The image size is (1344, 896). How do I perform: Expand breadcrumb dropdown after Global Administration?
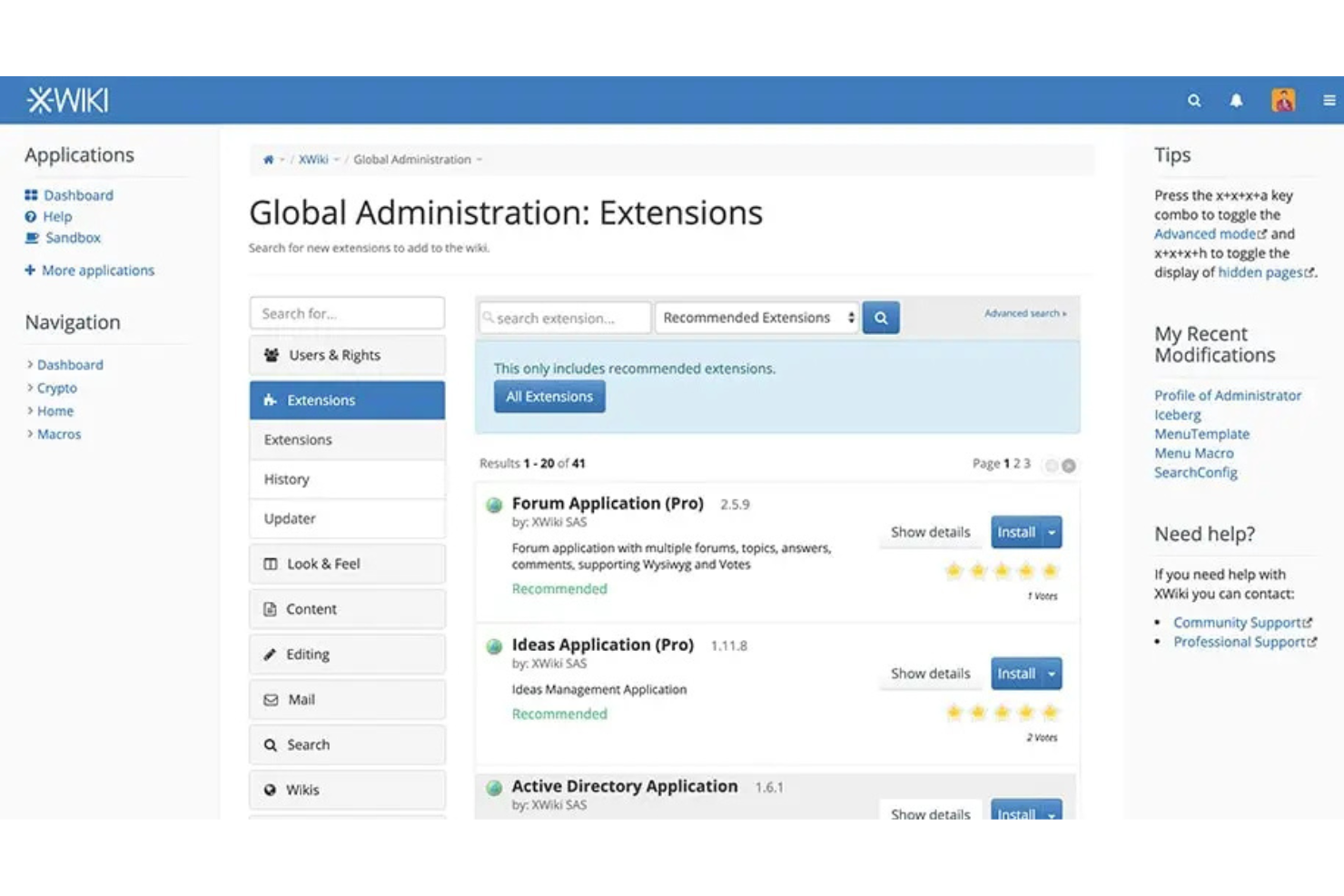click(479, 160)
